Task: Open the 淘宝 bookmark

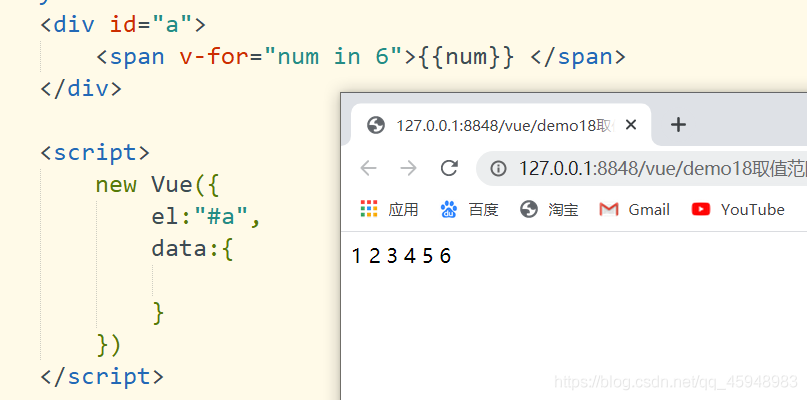Action: pyautogui.click(x=549, y=210)
